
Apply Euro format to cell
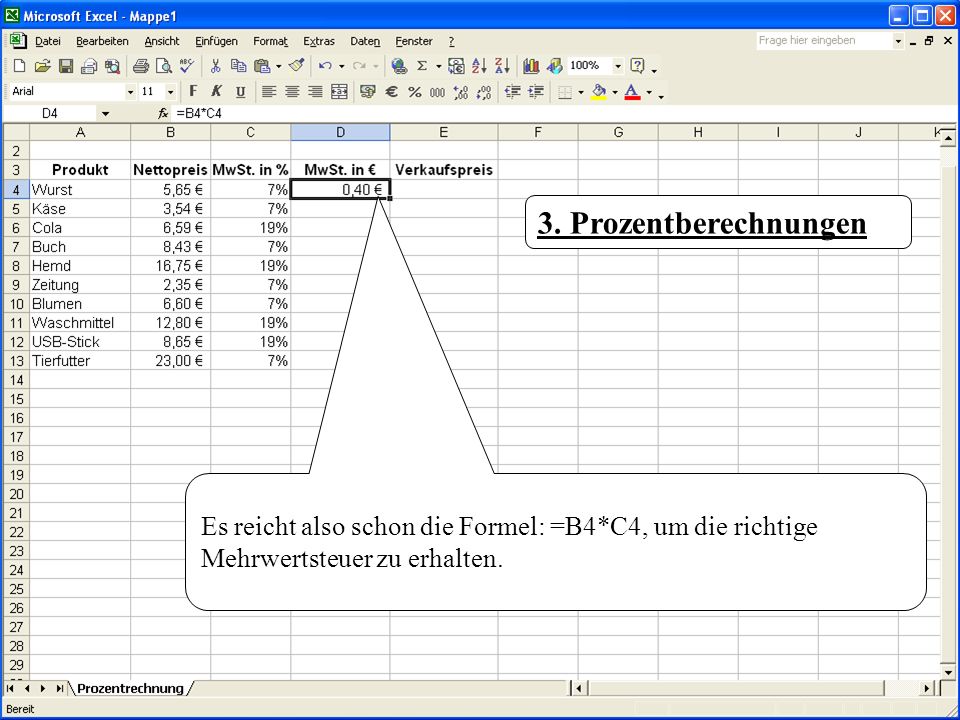[x=391, y=92]
